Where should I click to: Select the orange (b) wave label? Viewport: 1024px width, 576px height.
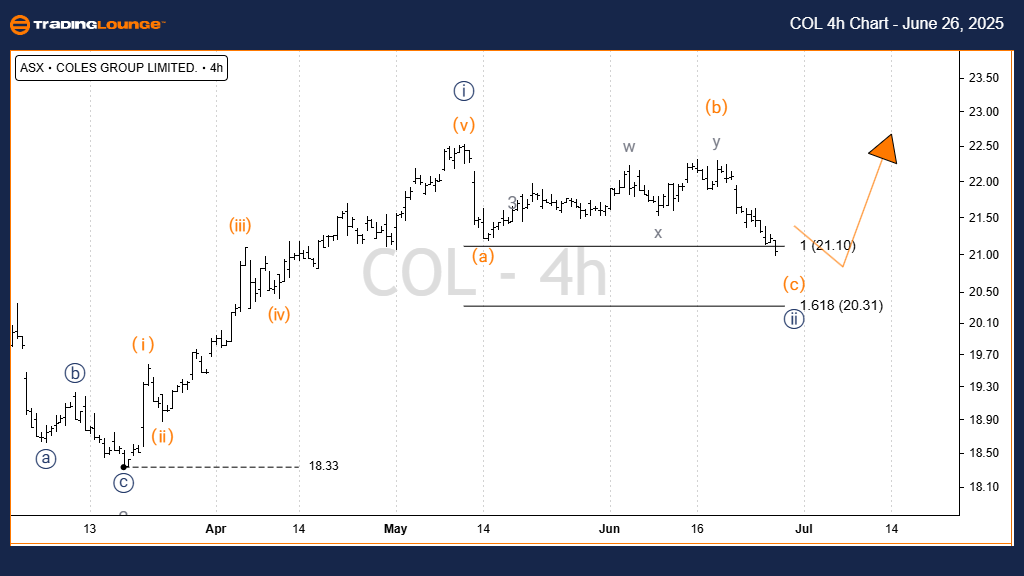point(715,106)
